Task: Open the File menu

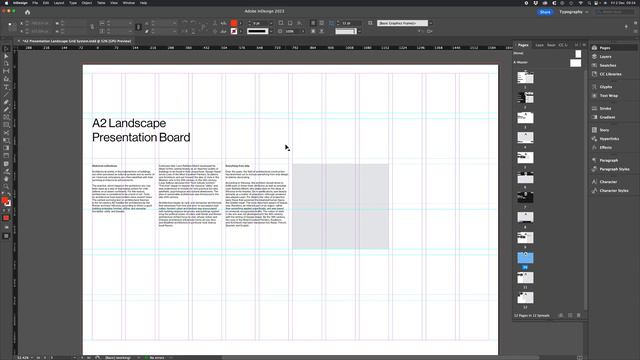Action: tap(35, 3)
